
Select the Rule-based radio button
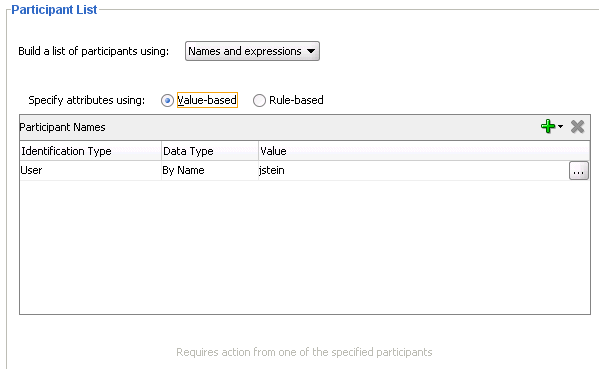(259, 100)
